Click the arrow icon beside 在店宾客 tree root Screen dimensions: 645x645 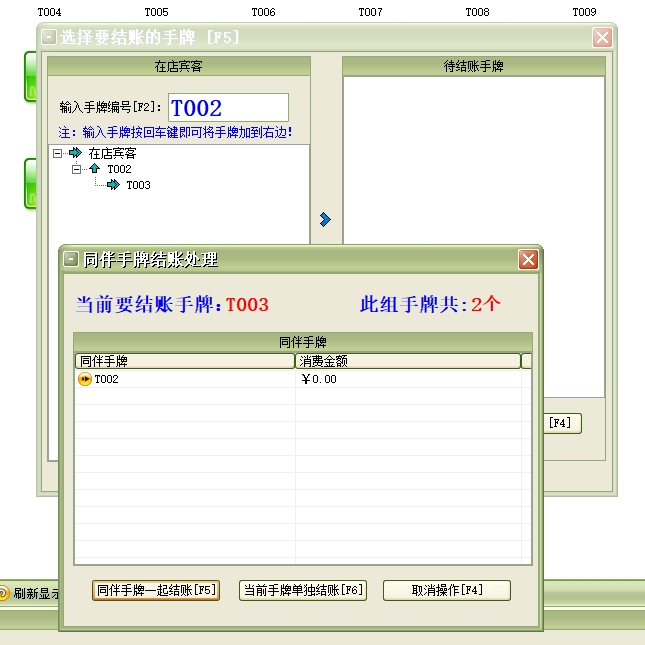click(76, 153)
